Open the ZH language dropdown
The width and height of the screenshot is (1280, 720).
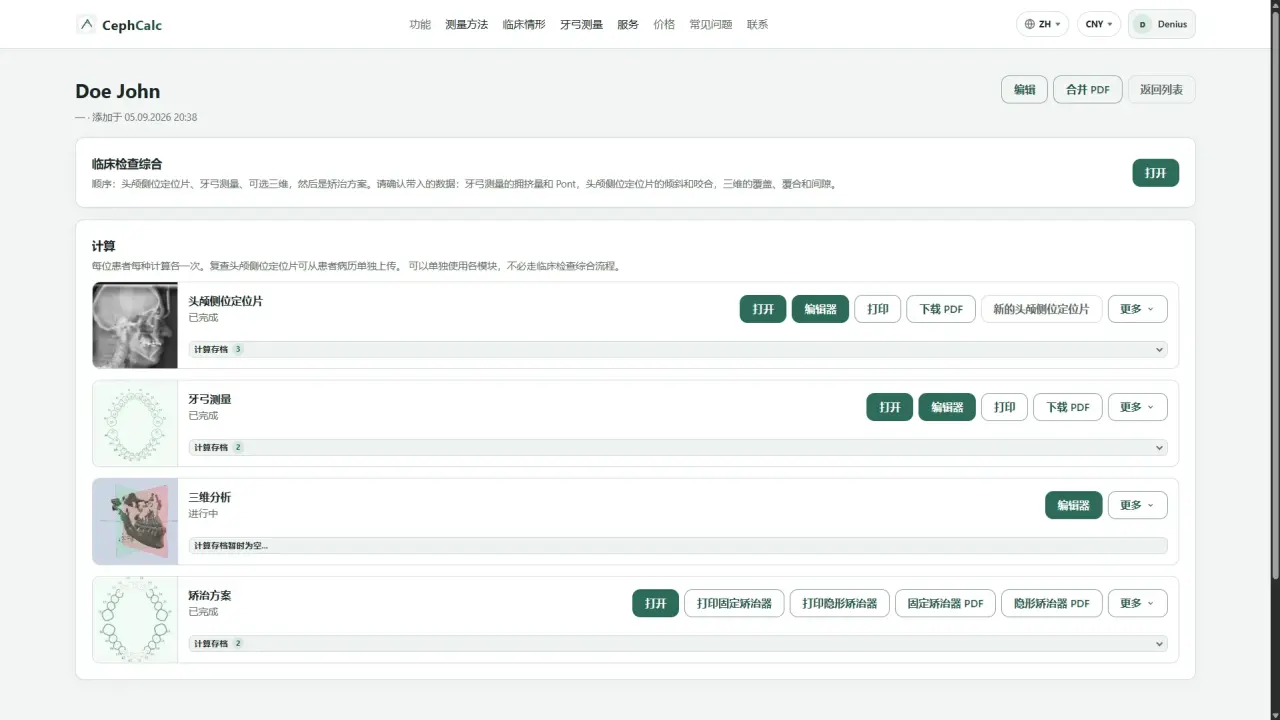pyautogui.click(x=1042, y=24)
